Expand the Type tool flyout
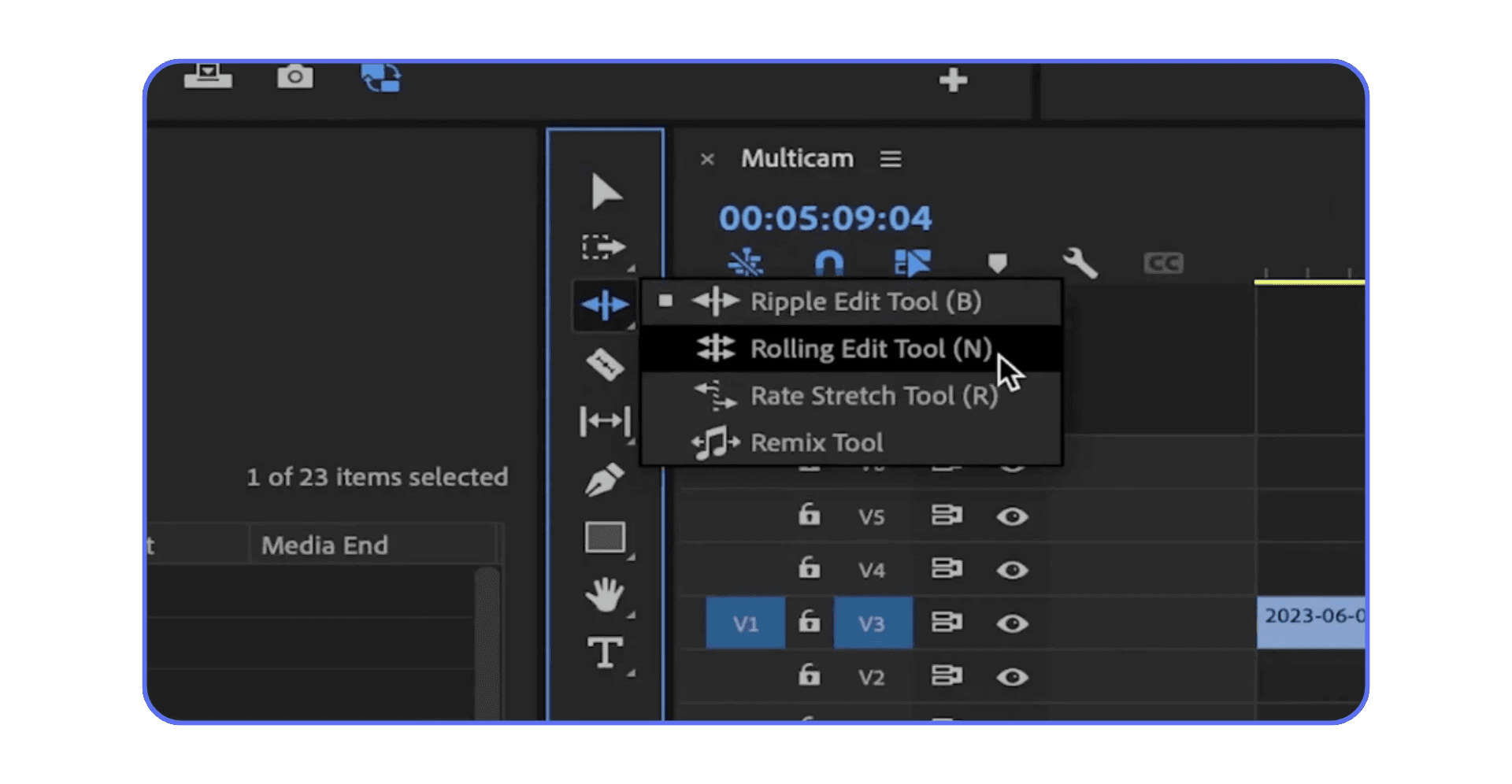The image size is (1512, 784). pyautogui.click(x=630, y=673)
